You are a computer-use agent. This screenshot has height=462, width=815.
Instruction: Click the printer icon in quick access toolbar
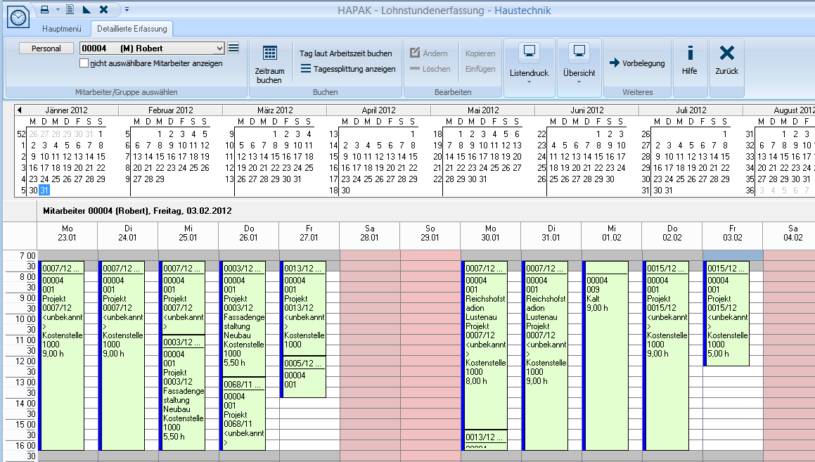45,9
